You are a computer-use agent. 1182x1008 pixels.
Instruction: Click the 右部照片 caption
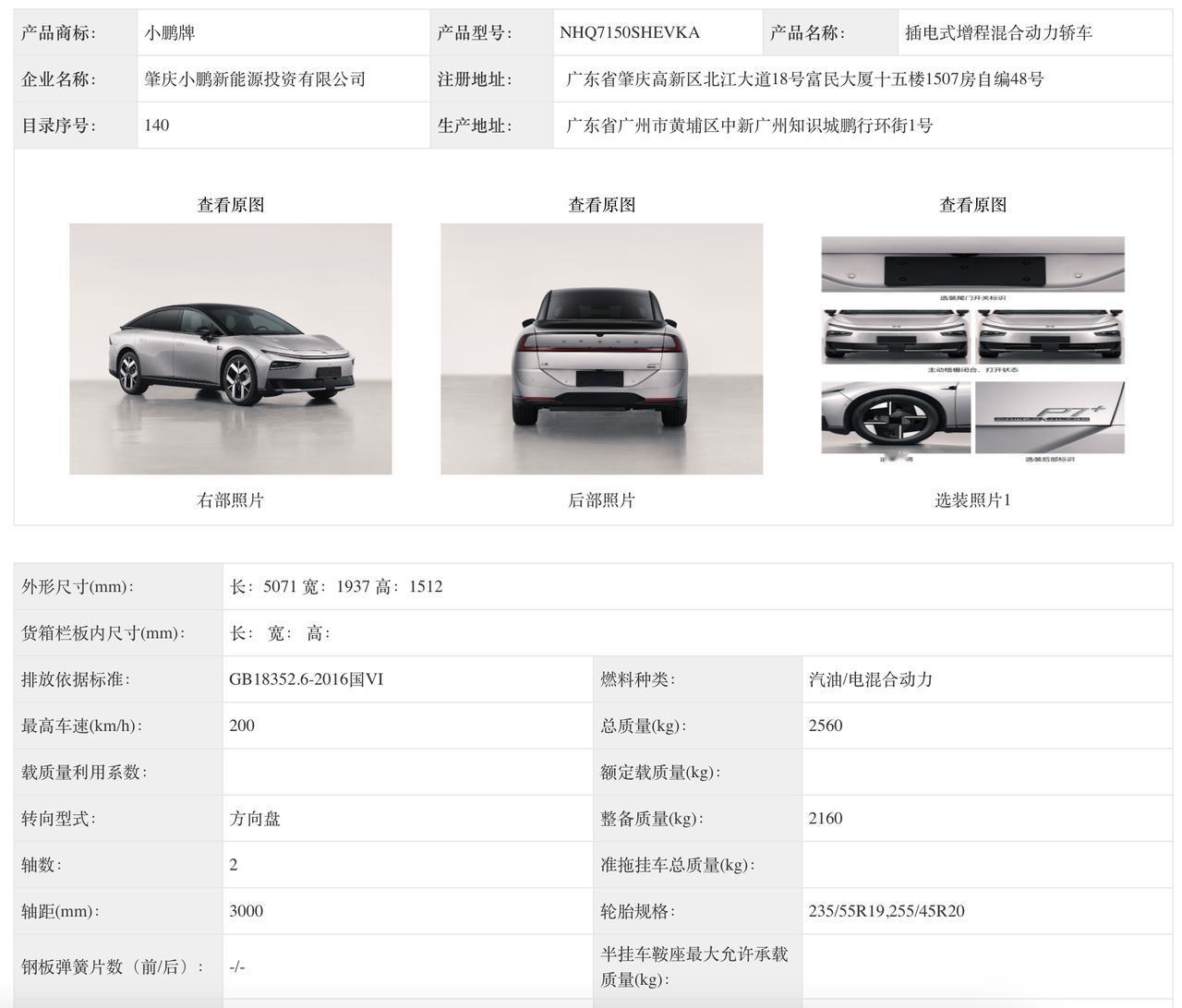point(231,500)
